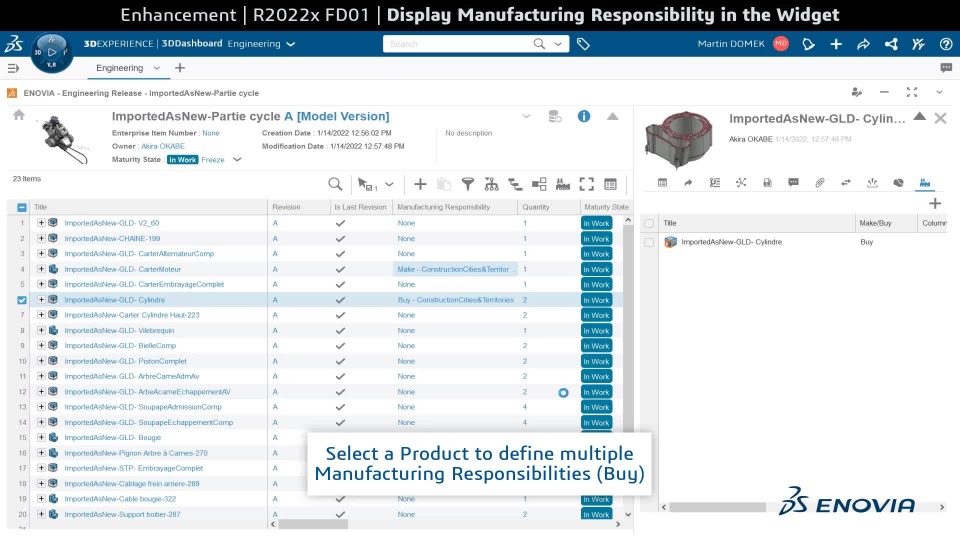Toggle full screen table icon
The image size is (960, 540).
[587, 184]
